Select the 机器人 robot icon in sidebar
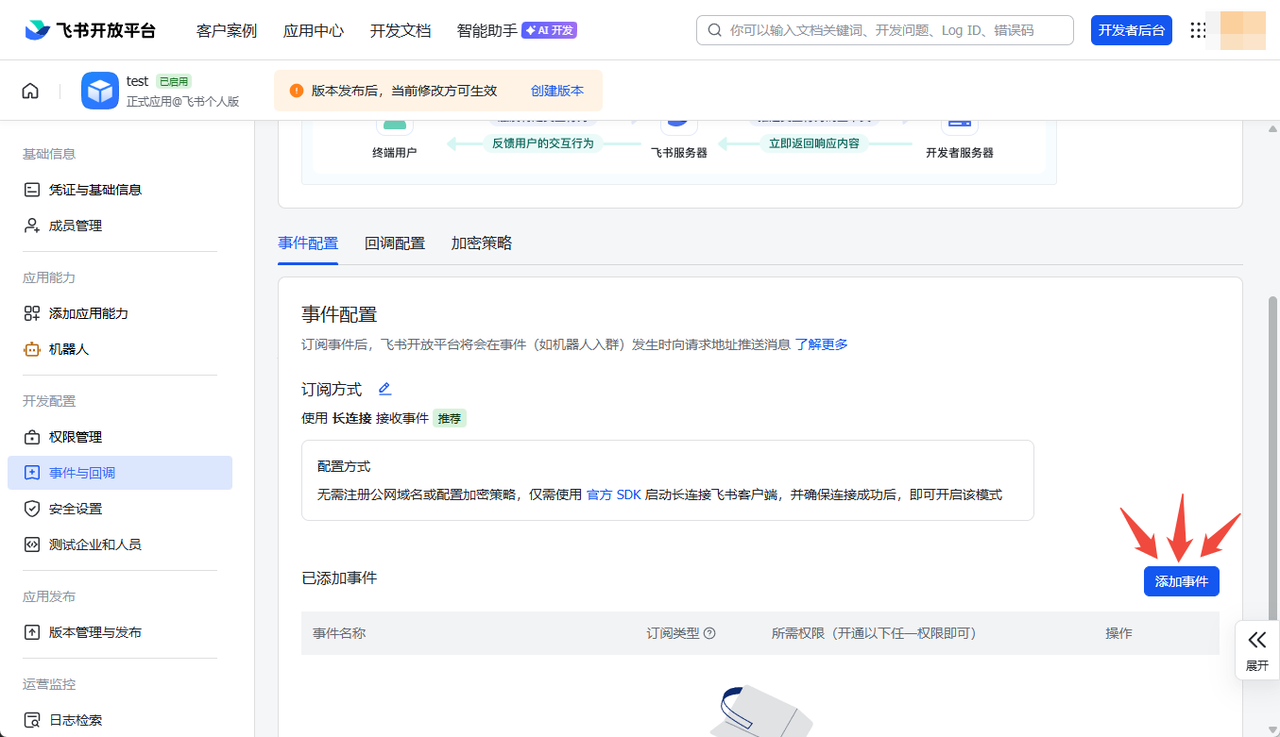The width and height of the screenshot is (1280, 737). tap(34, 348)
